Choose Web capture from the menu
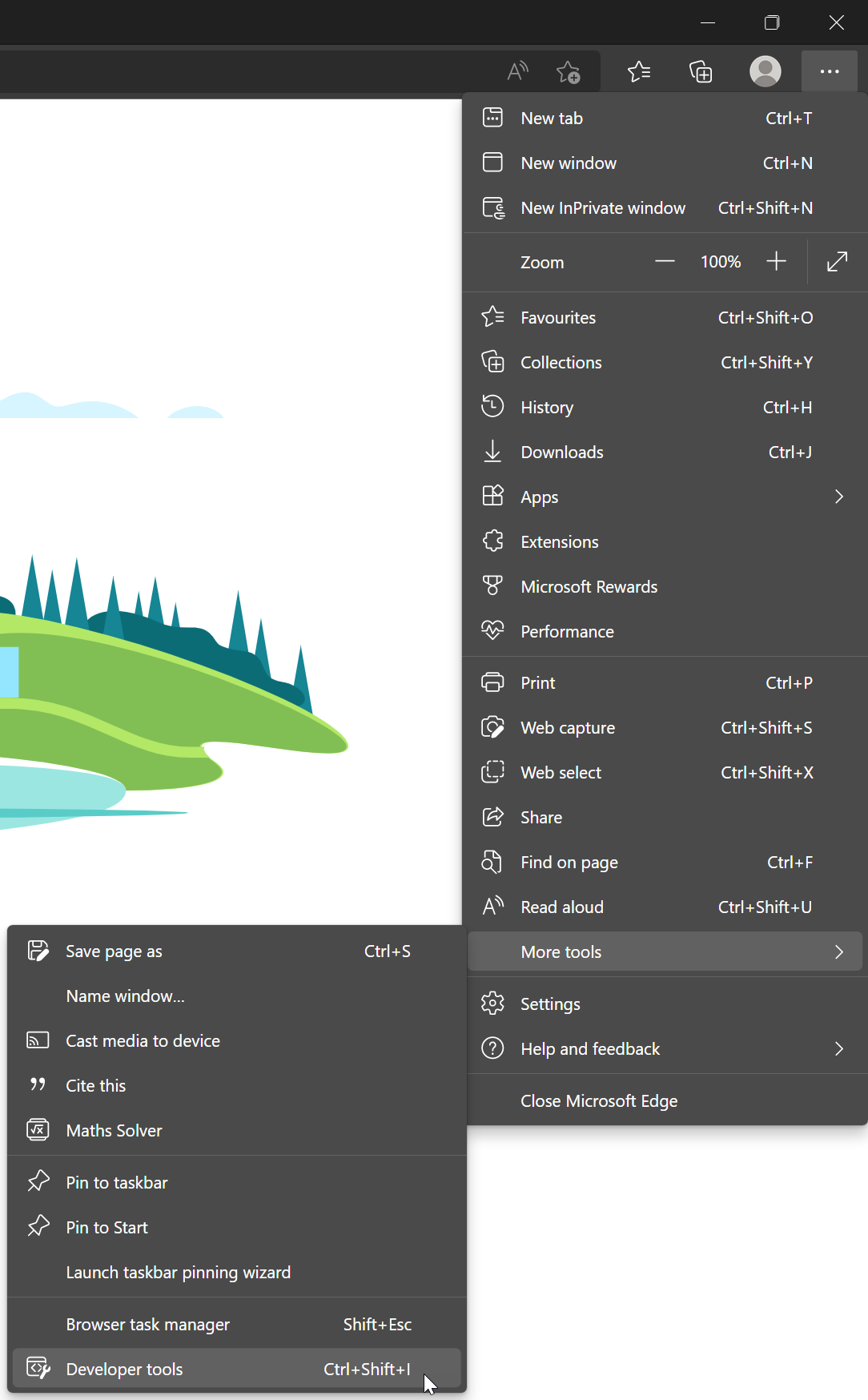Viewport: 868px width, 1400px height. pos(665,727)
